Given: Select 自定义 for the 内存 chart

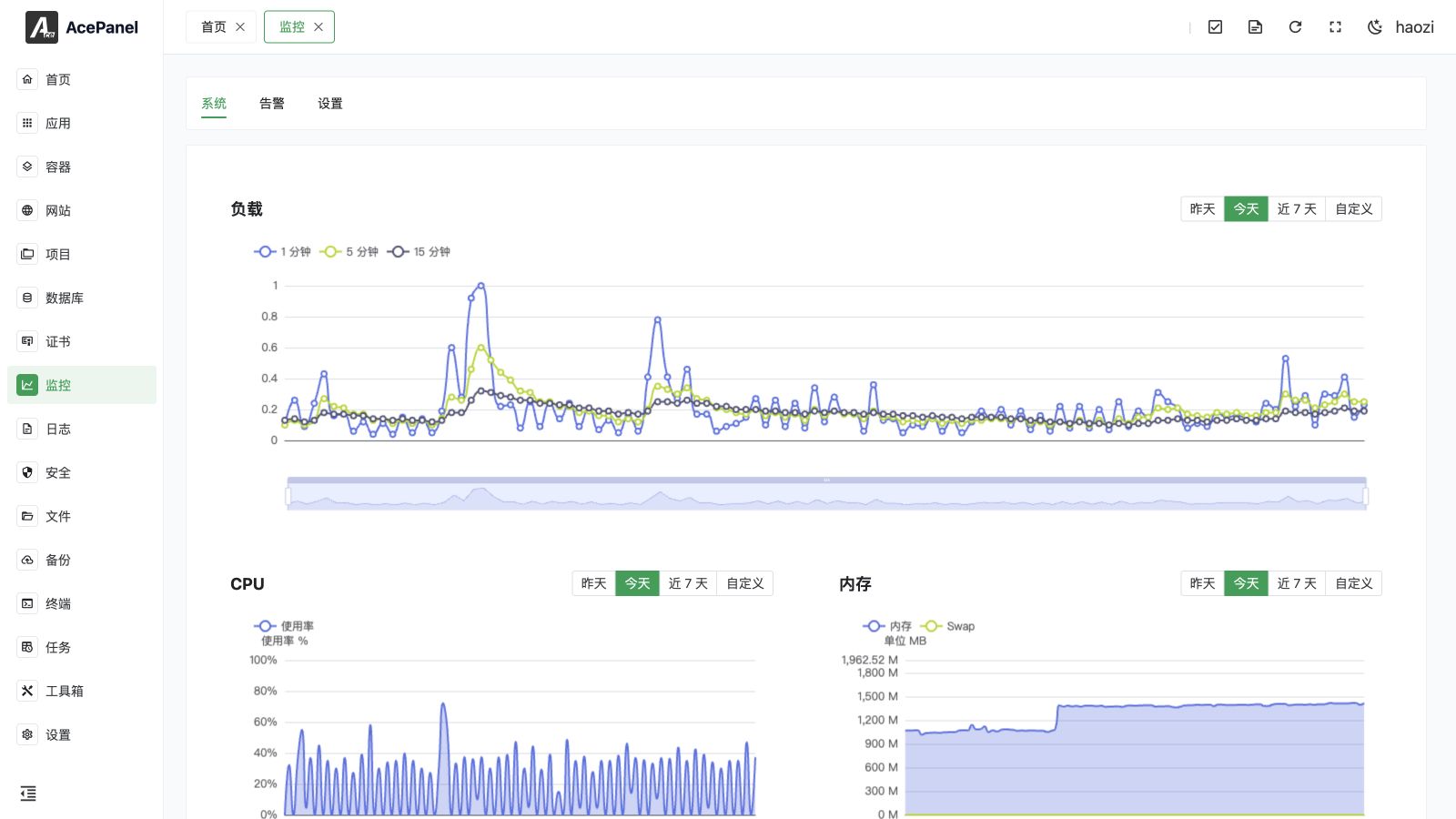Looking at the screenshot, I should pos(1353,583).
